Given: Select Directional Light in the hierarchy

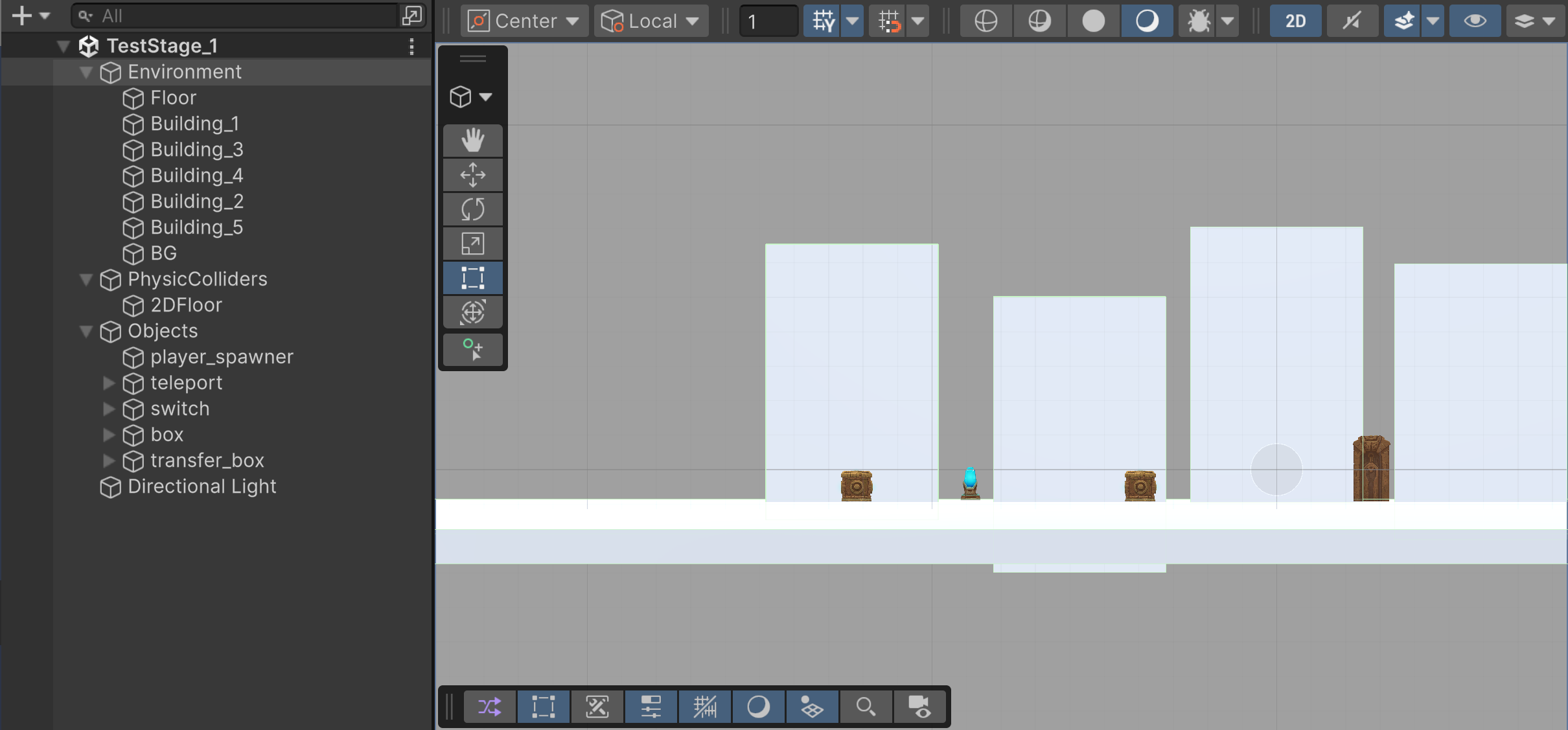Looking at the screenshot, I should pyautogui.click(x=217, y=486).
